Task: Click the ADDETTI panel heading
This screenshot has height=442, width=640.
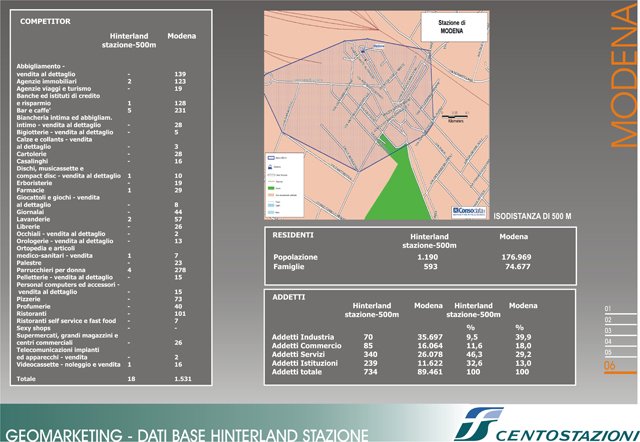Action: pos(289,297)
